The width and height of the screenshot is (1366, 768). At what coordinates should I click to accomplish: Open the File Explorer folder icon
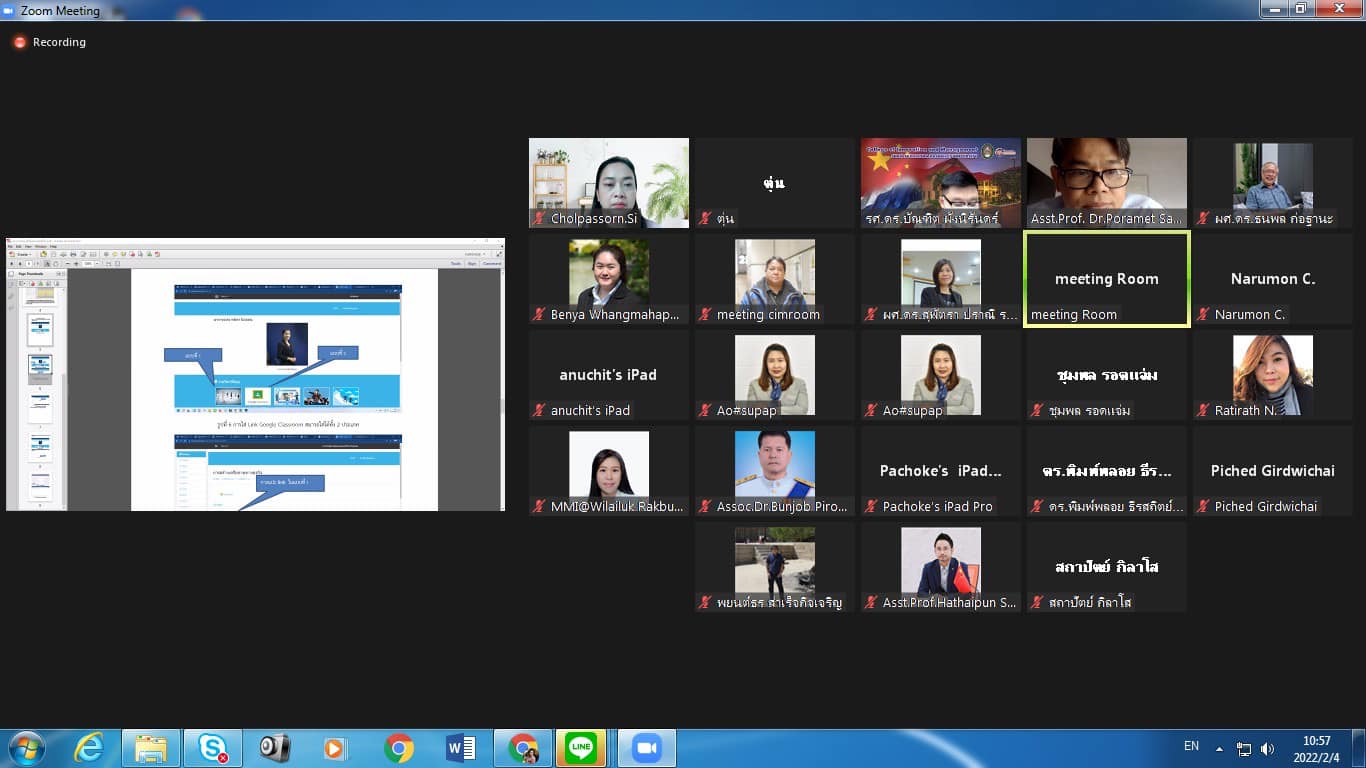tap(151, 748)
